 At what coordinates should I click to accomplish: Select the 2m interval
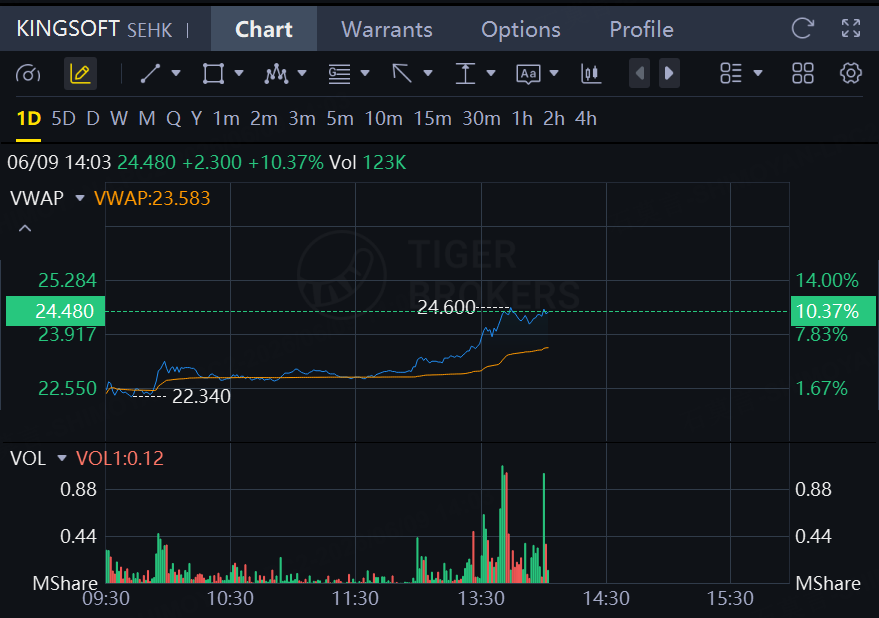point(263,119)
